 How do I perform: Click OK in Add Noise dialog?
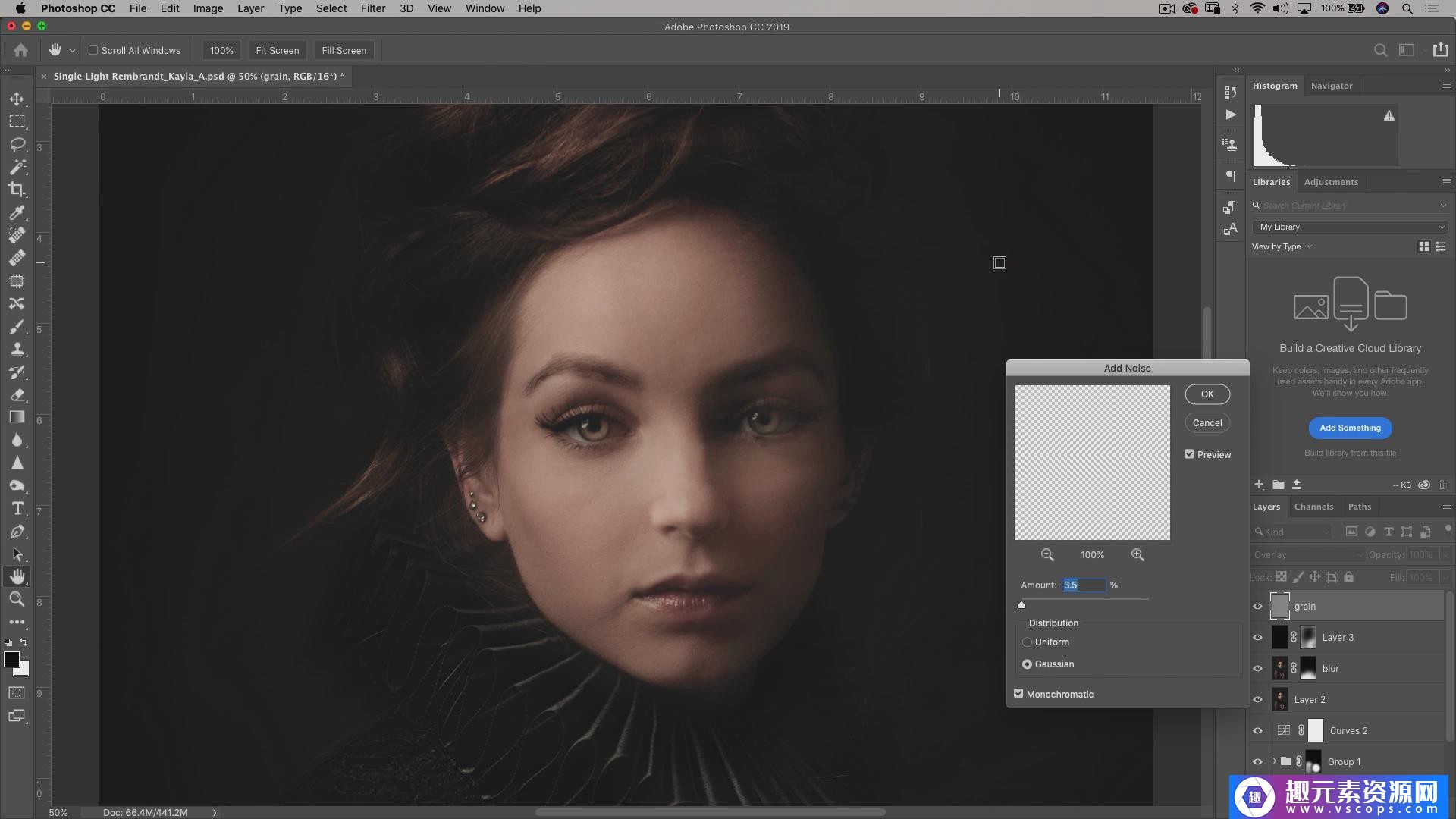(1207, 394)
